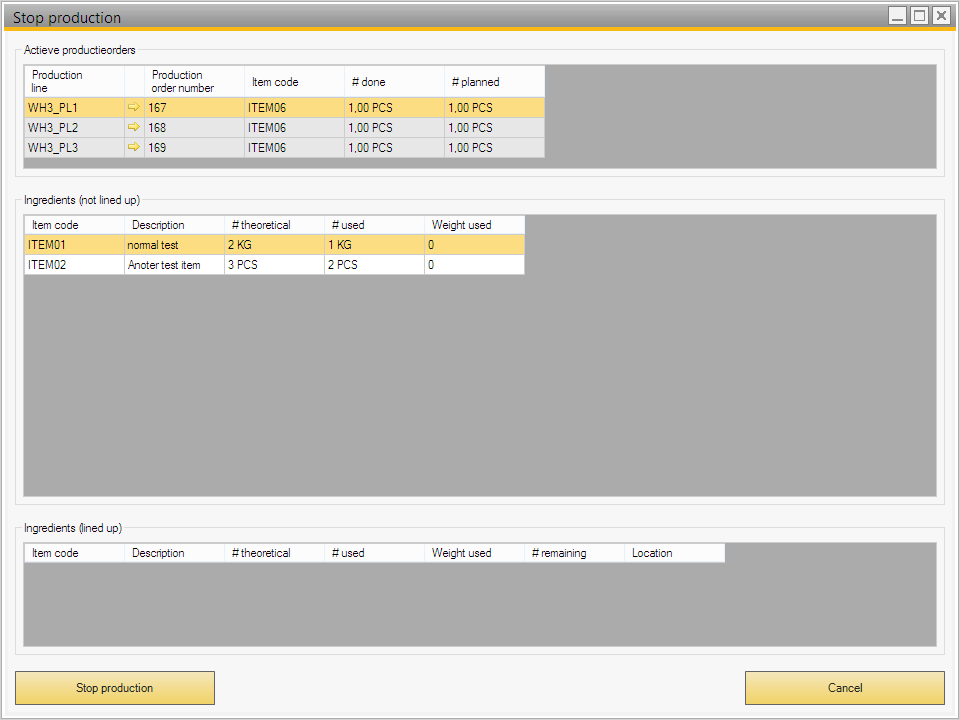
Task: Click the yellow link arrow for order 167
Action: coord(134,107)
